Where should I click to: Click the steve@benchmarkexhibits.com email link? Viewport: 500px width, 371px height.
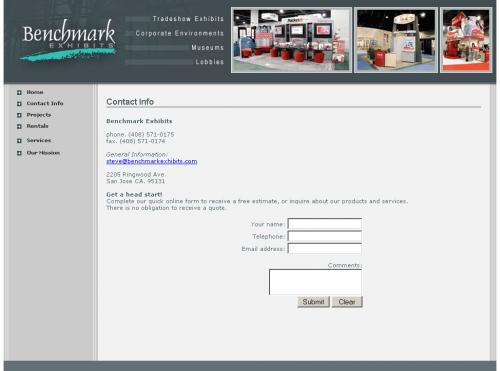pyautogui.click(x=152, y=161)
